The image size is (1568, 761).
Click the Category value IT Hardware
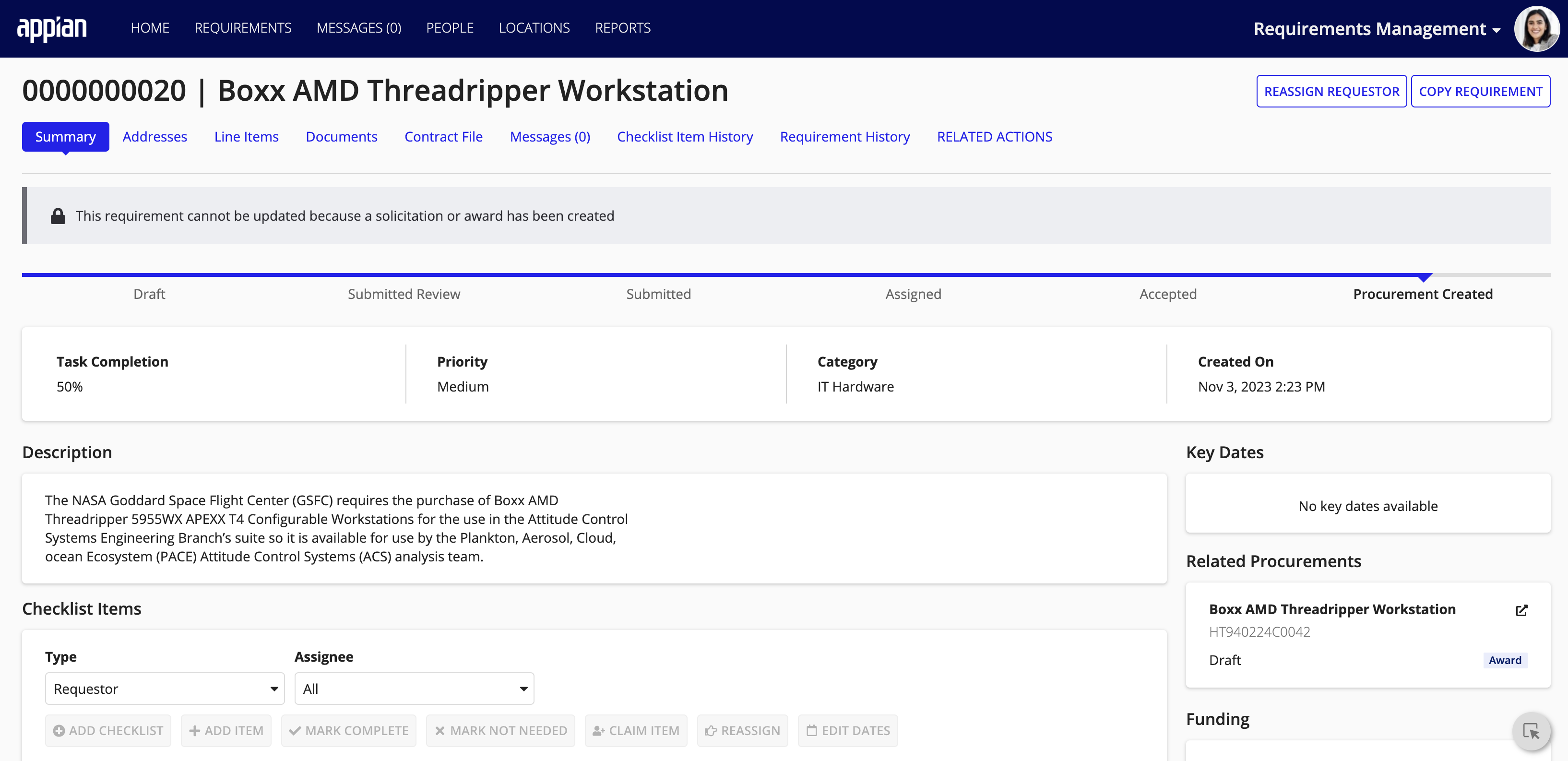click(855, 387)
